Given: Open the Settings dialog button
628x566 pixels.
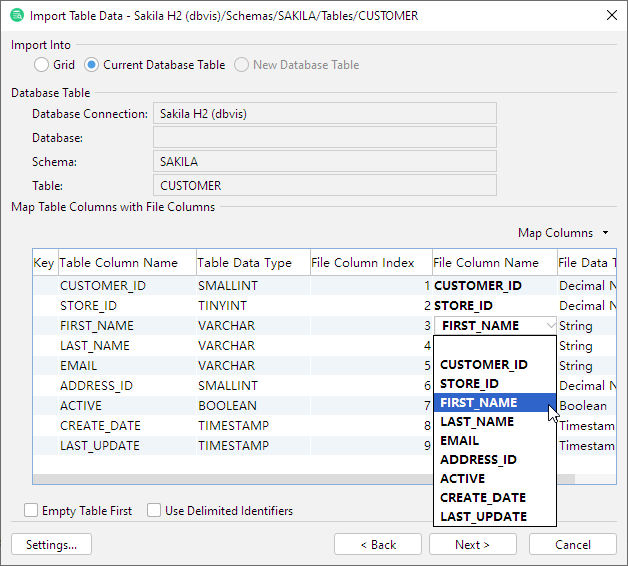Looking at the screenshot, I should coord(51,545).
